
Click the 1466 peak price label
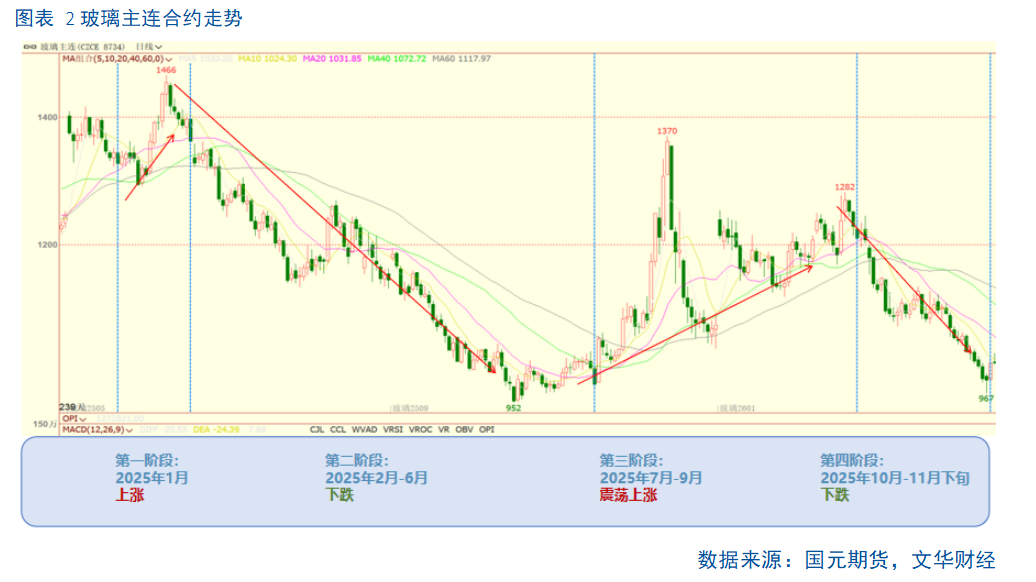pyautogui.click(x=166, y=70)
